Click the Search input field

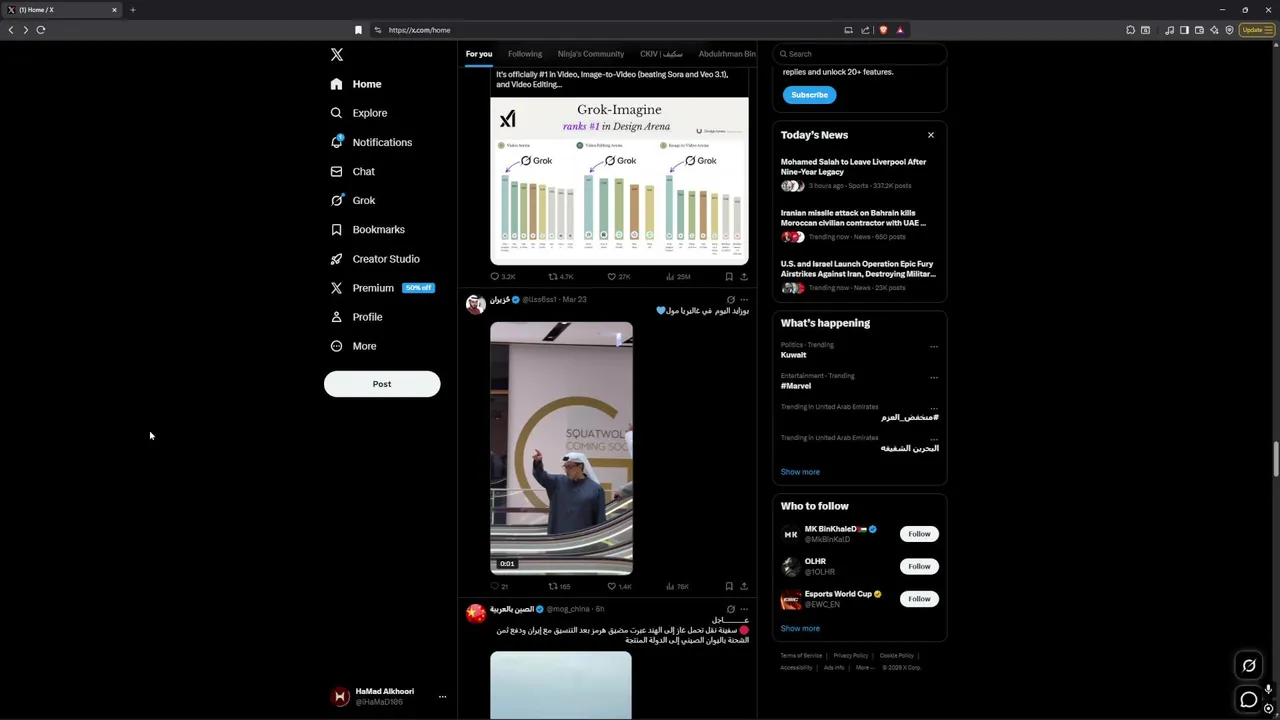(x=859, y=54)
